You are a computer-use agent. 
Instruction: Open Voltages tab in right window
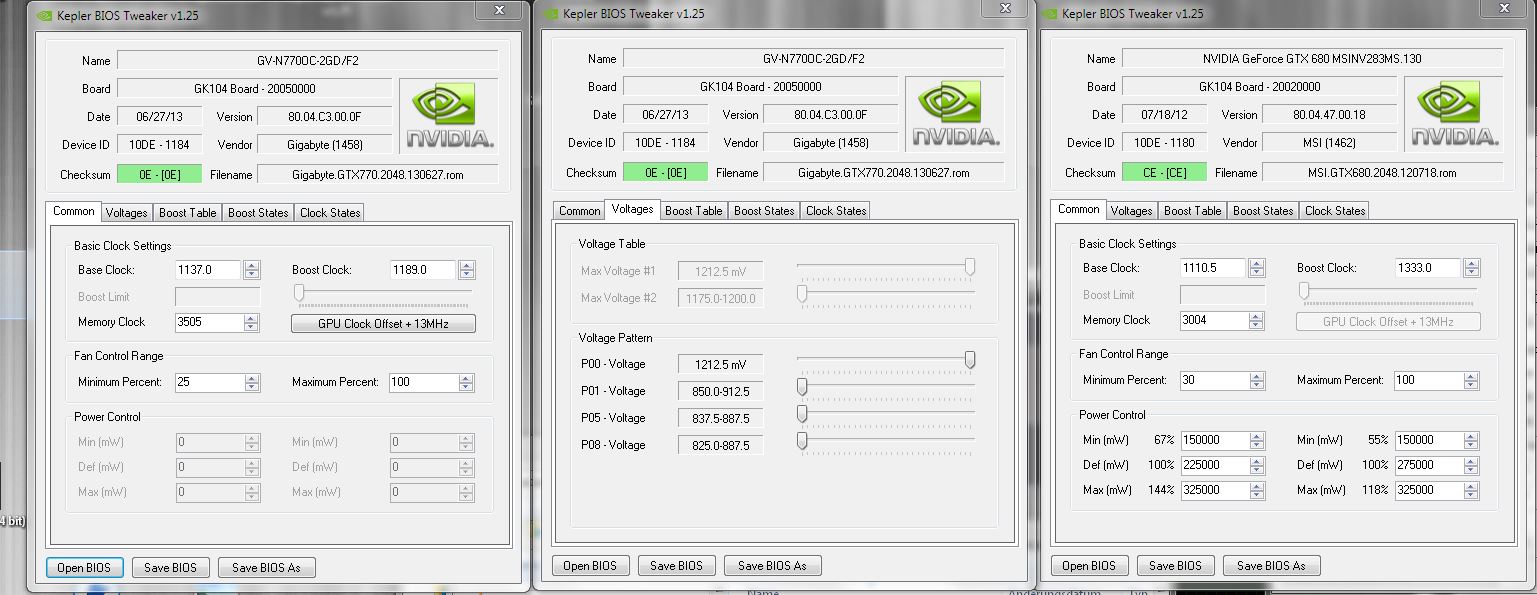pyautogui.click(x=1132, y=211)
